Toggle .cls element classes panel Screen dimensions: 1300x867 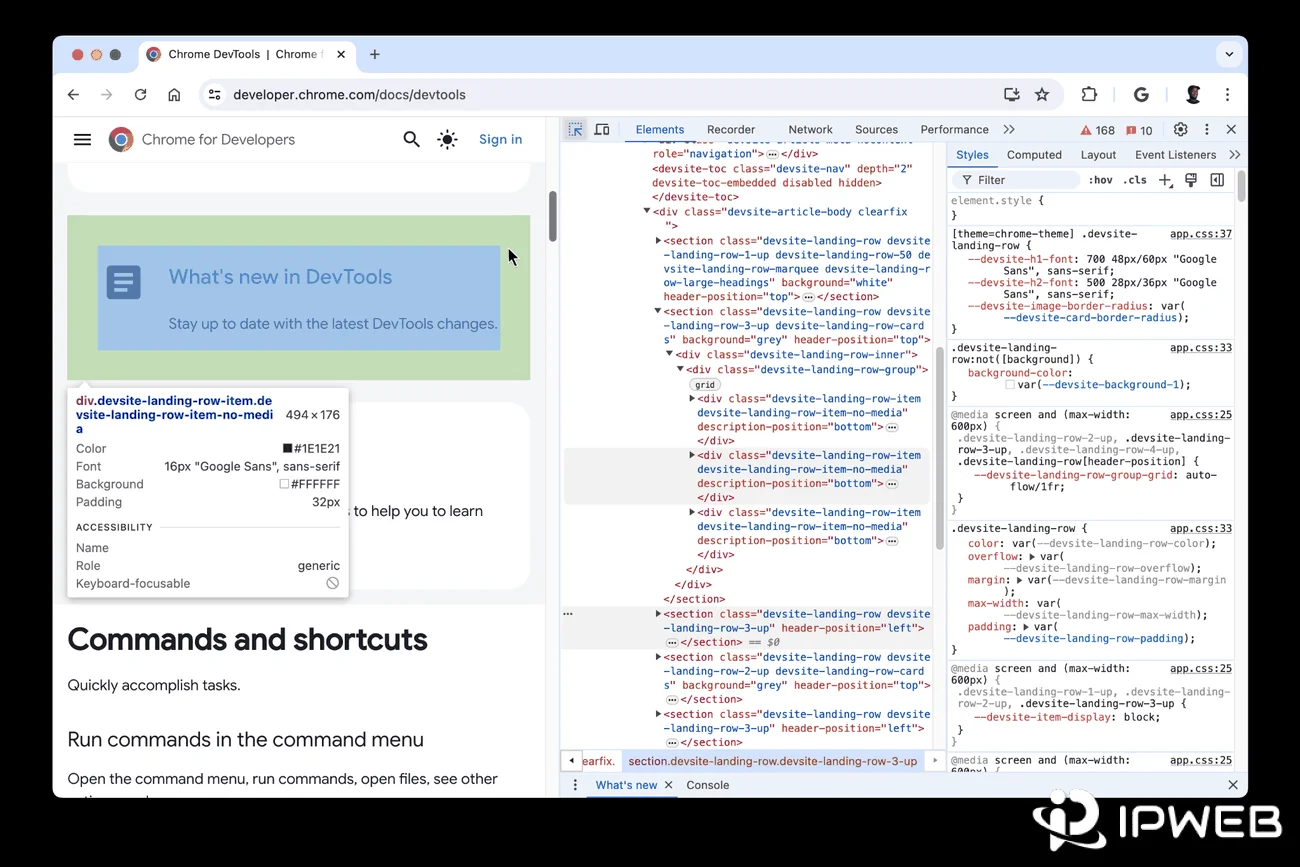click(x=1135, y=180)
